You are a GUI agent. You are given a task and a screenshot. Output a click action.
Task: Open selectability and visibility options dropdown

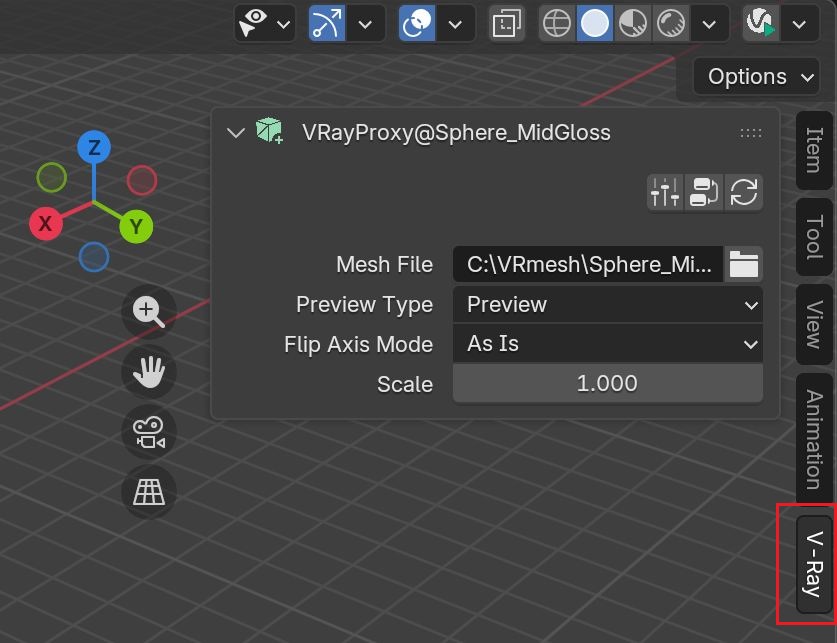click(x=265, y=23)
